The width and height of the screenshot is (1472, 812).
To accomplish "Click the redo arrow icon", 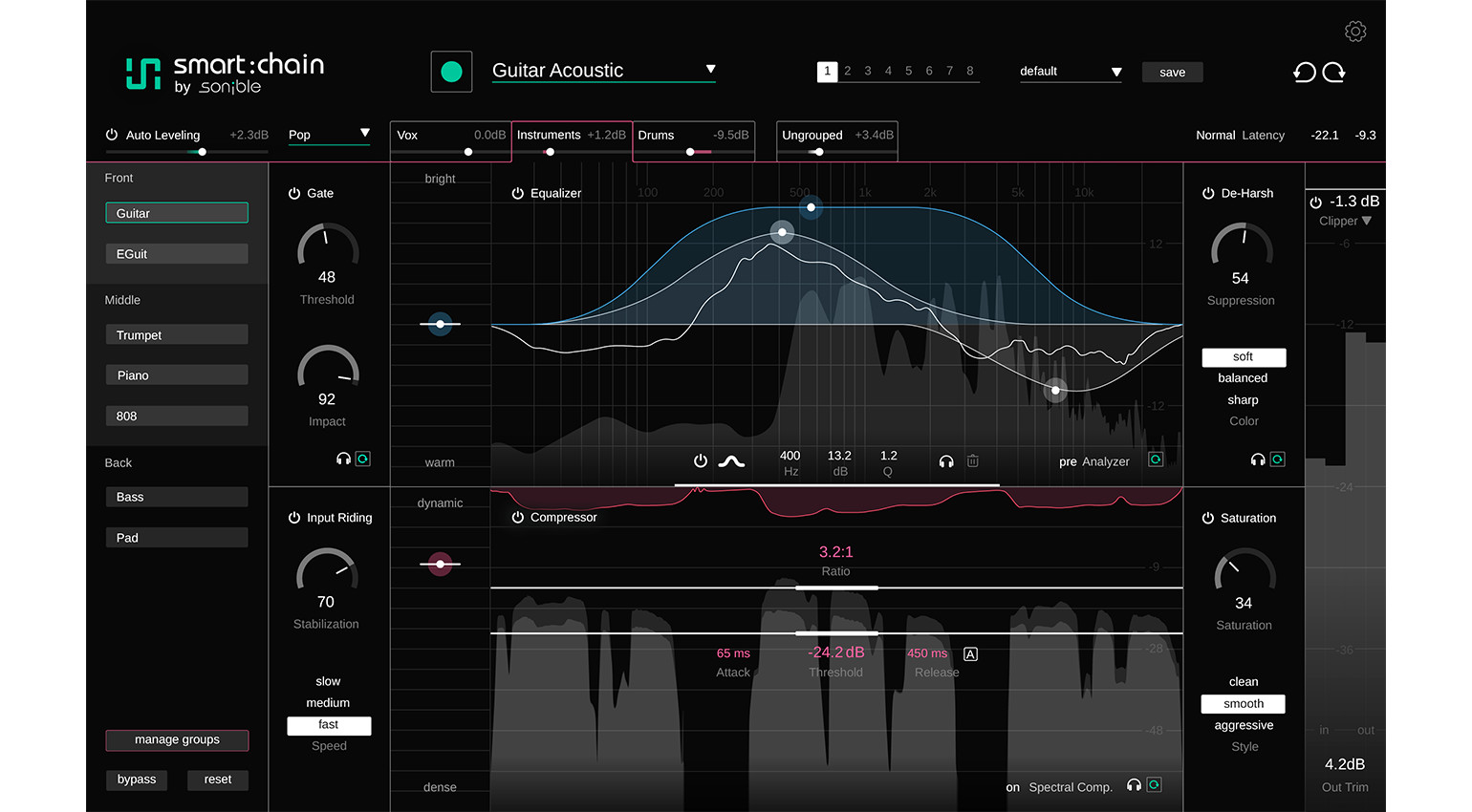I will (1334, 73).
